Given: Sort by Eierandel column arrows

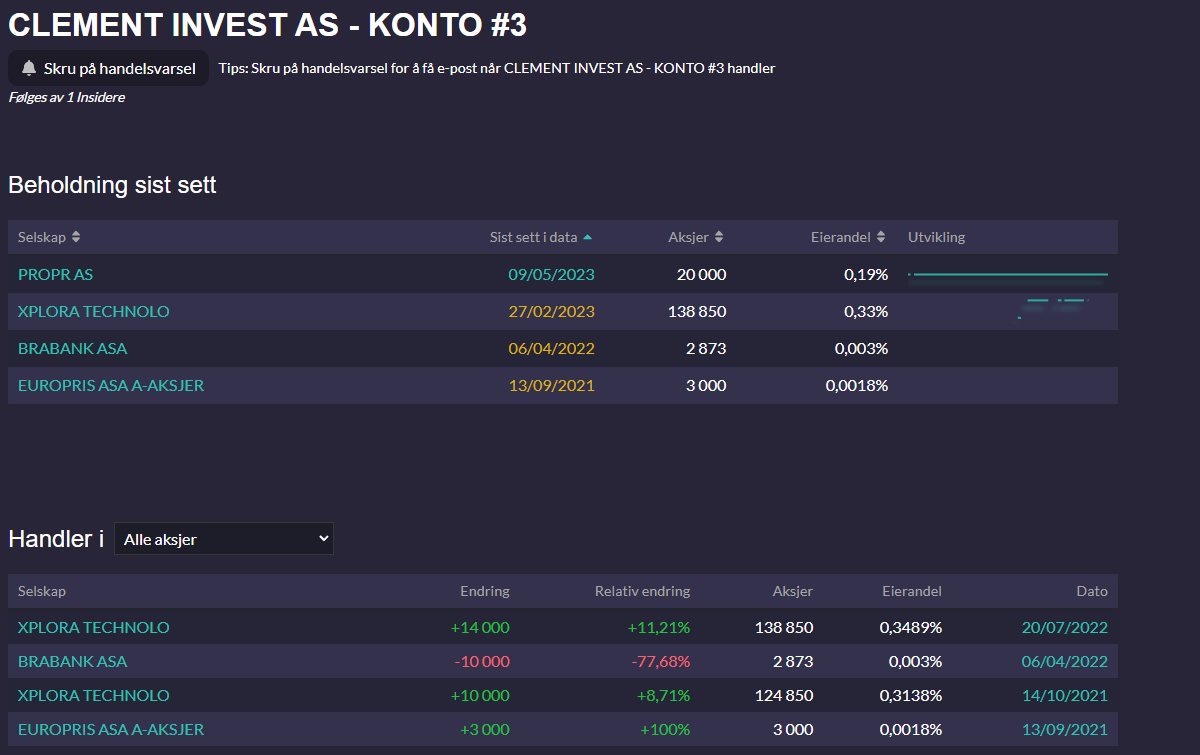Looking at the screenshot, I should [x=881, y=237].
